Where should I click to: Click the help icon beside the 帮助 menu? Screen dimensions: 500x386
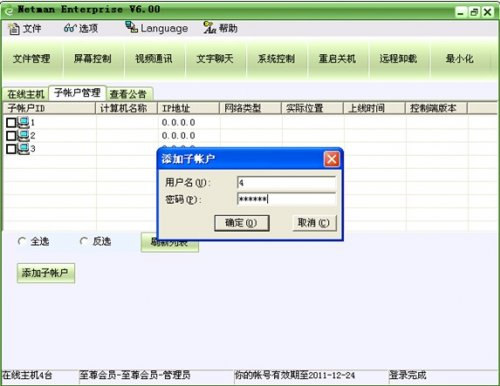[210, 28]
